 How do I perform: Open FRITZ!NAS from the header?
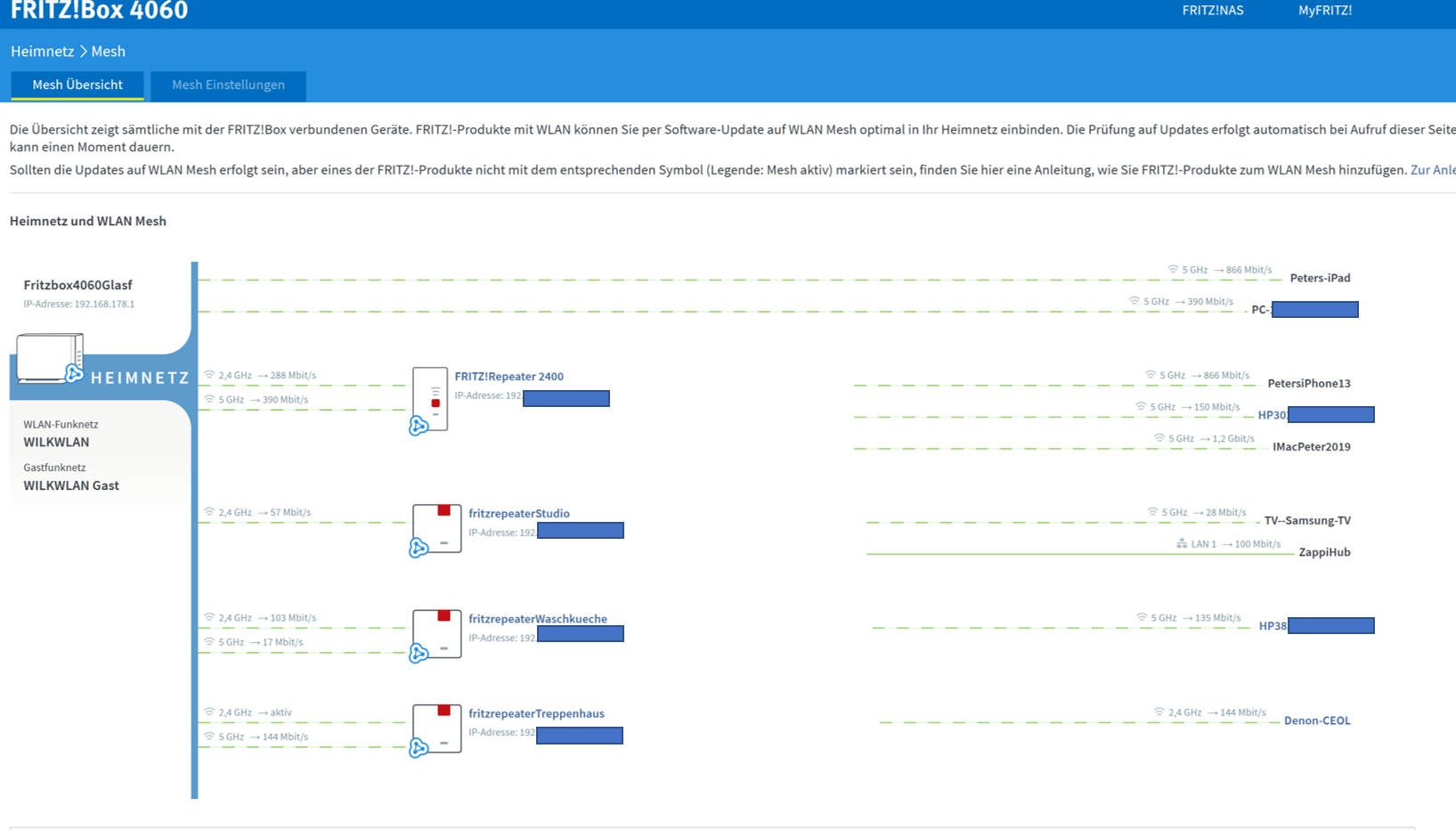tap(1213, 11)
